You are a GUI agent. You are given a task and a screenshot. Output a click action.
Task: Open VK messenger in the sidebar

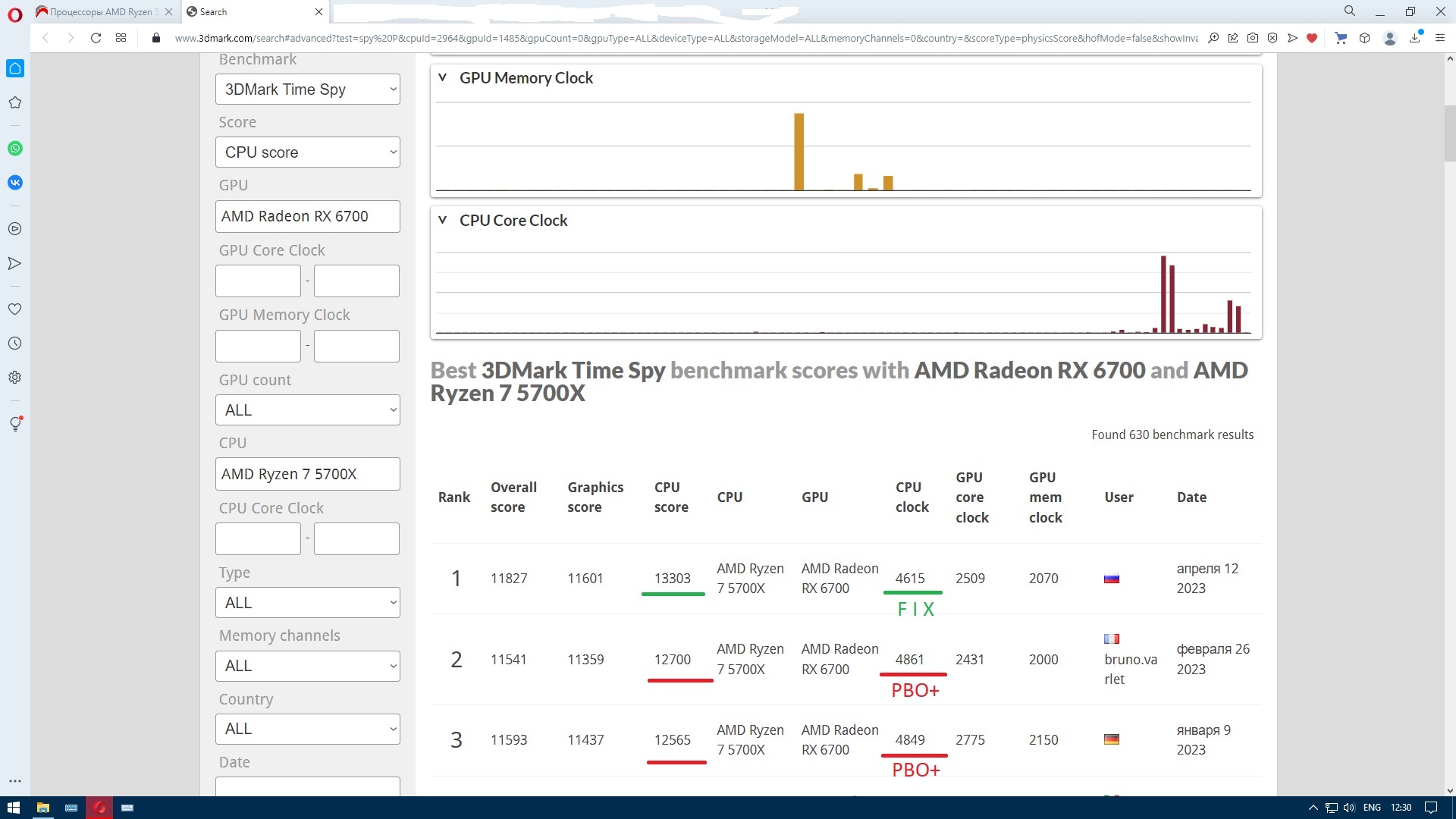click(x=15, y=183)
